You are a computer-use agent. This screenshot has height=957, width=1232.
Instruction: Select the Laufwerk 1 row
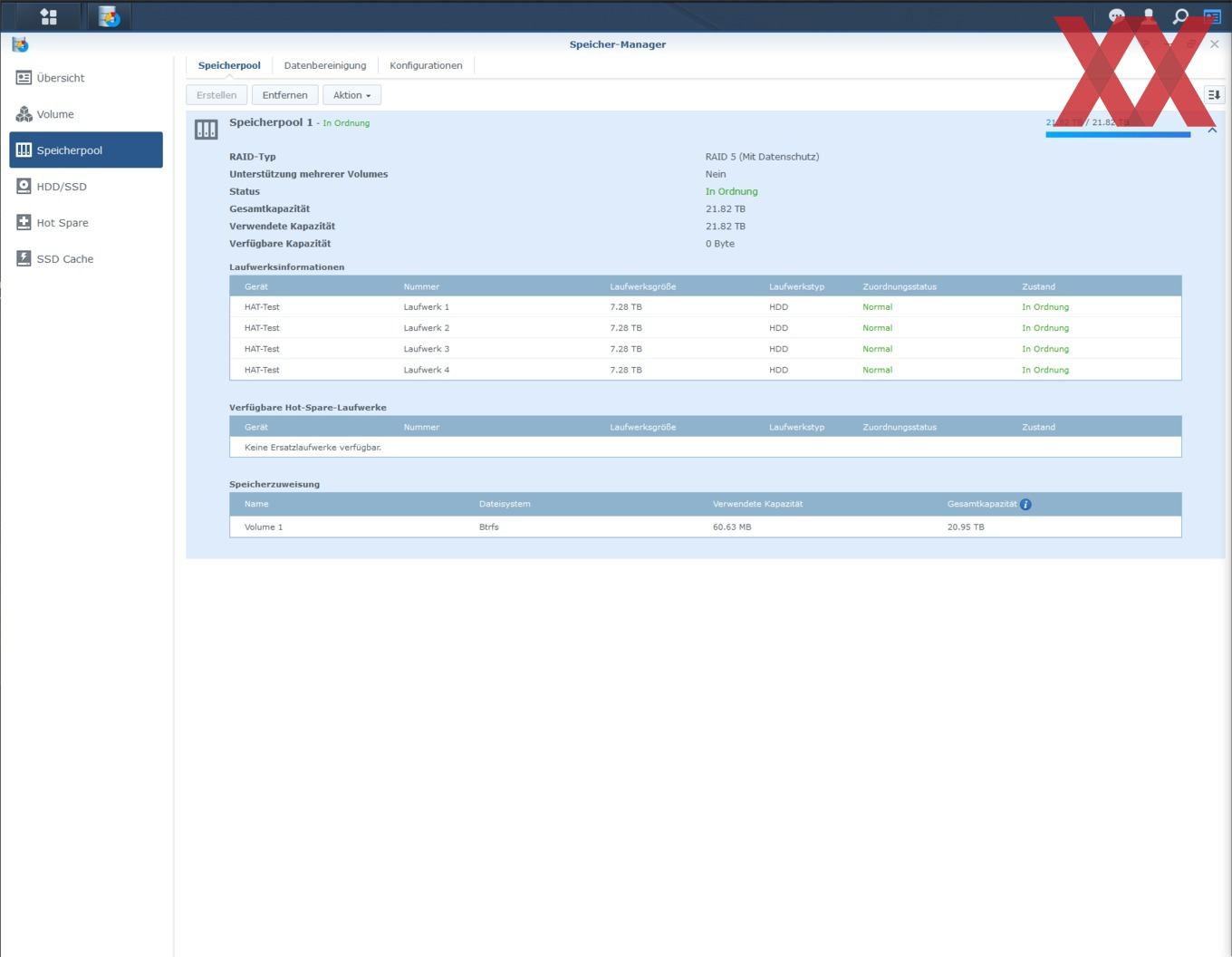pyautogui.click(x=706, y=307)
